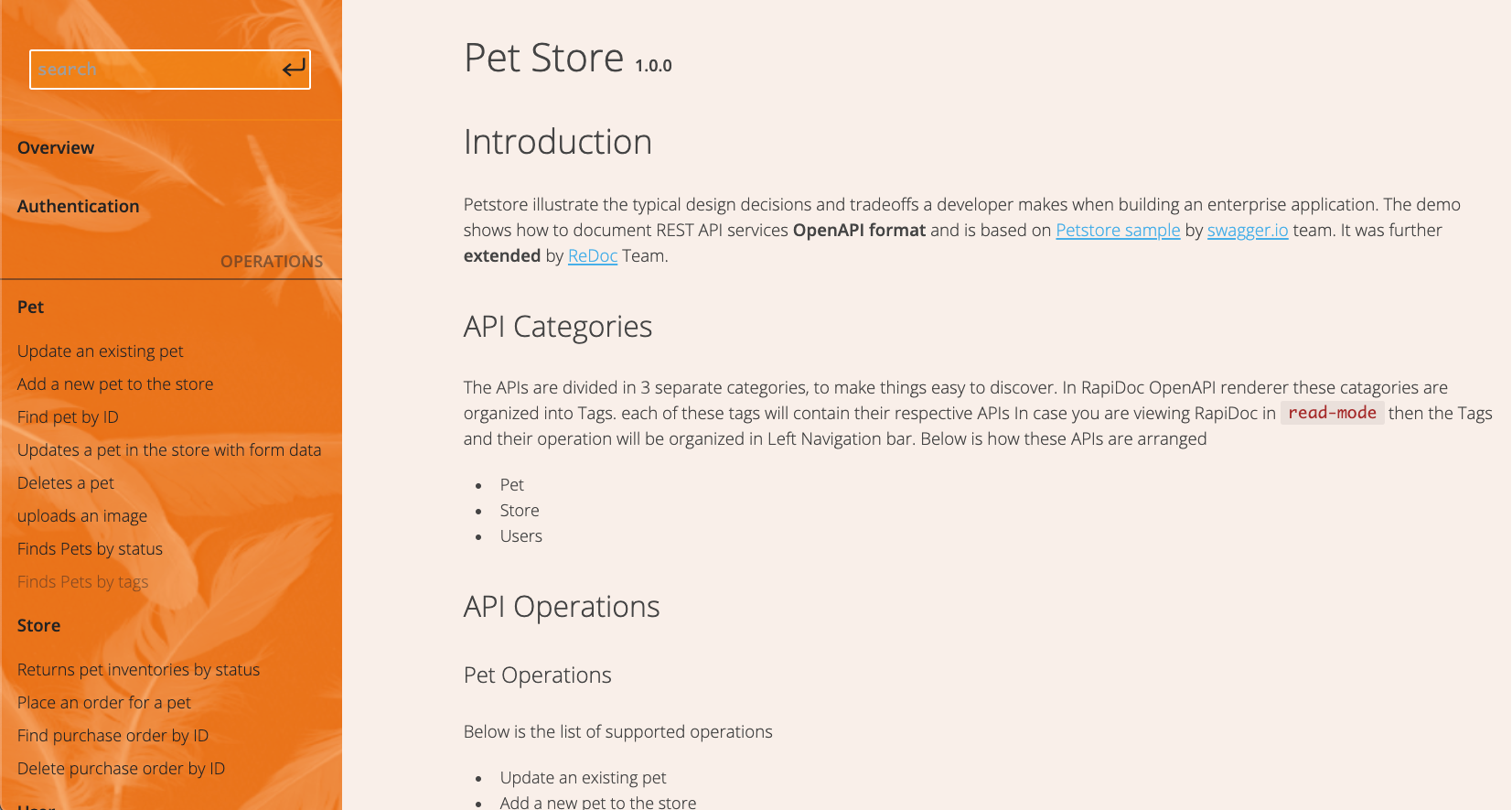
Task: Open uploads an image operation
Action: pos(82,515)
